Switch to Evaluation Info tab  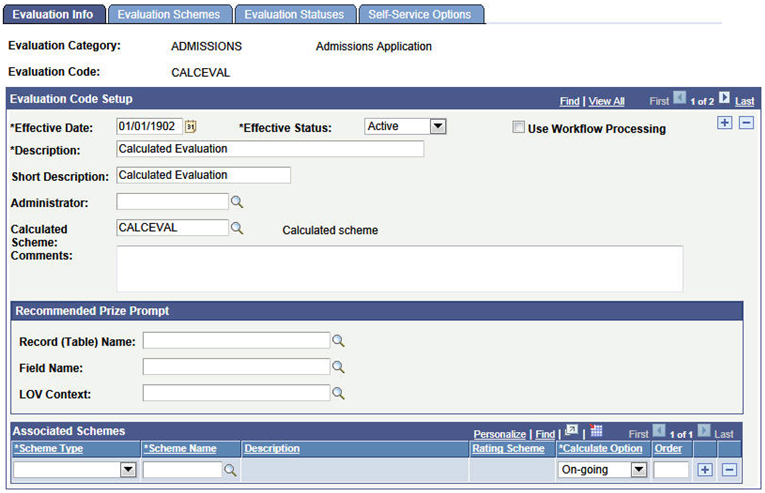click(x=53, y=15)
